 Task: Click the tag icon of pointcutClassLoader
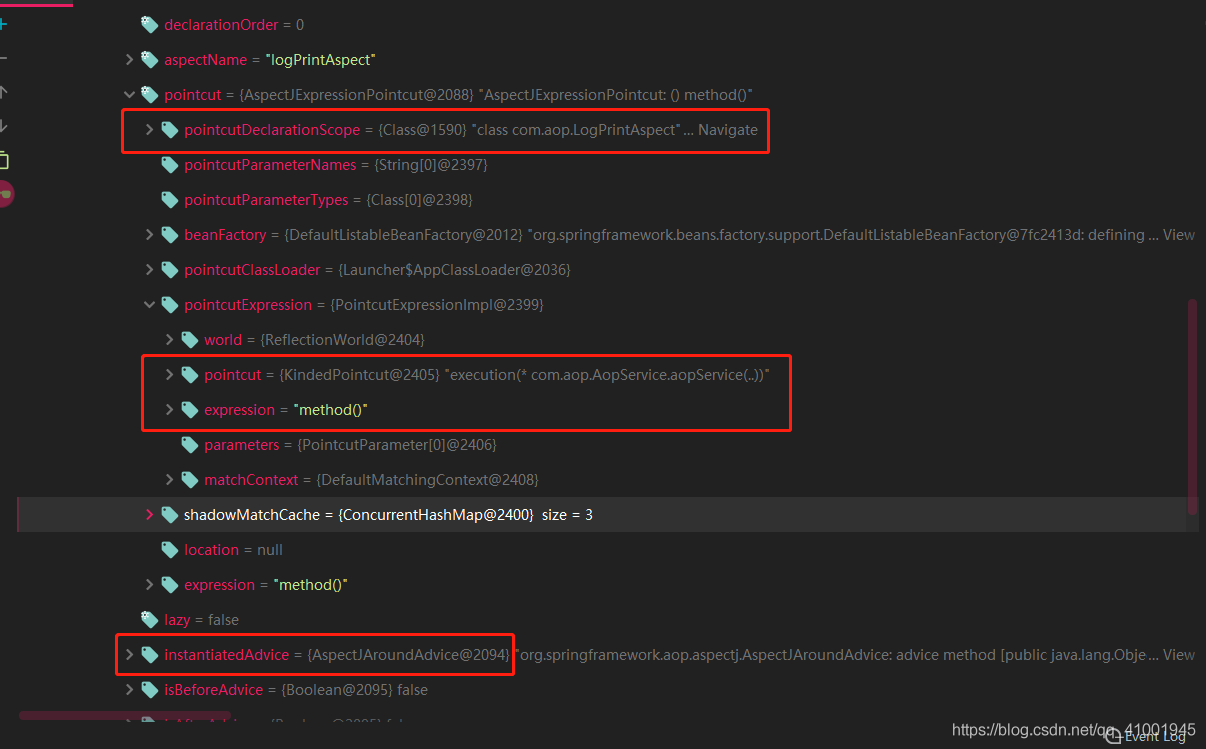(170, 270)
